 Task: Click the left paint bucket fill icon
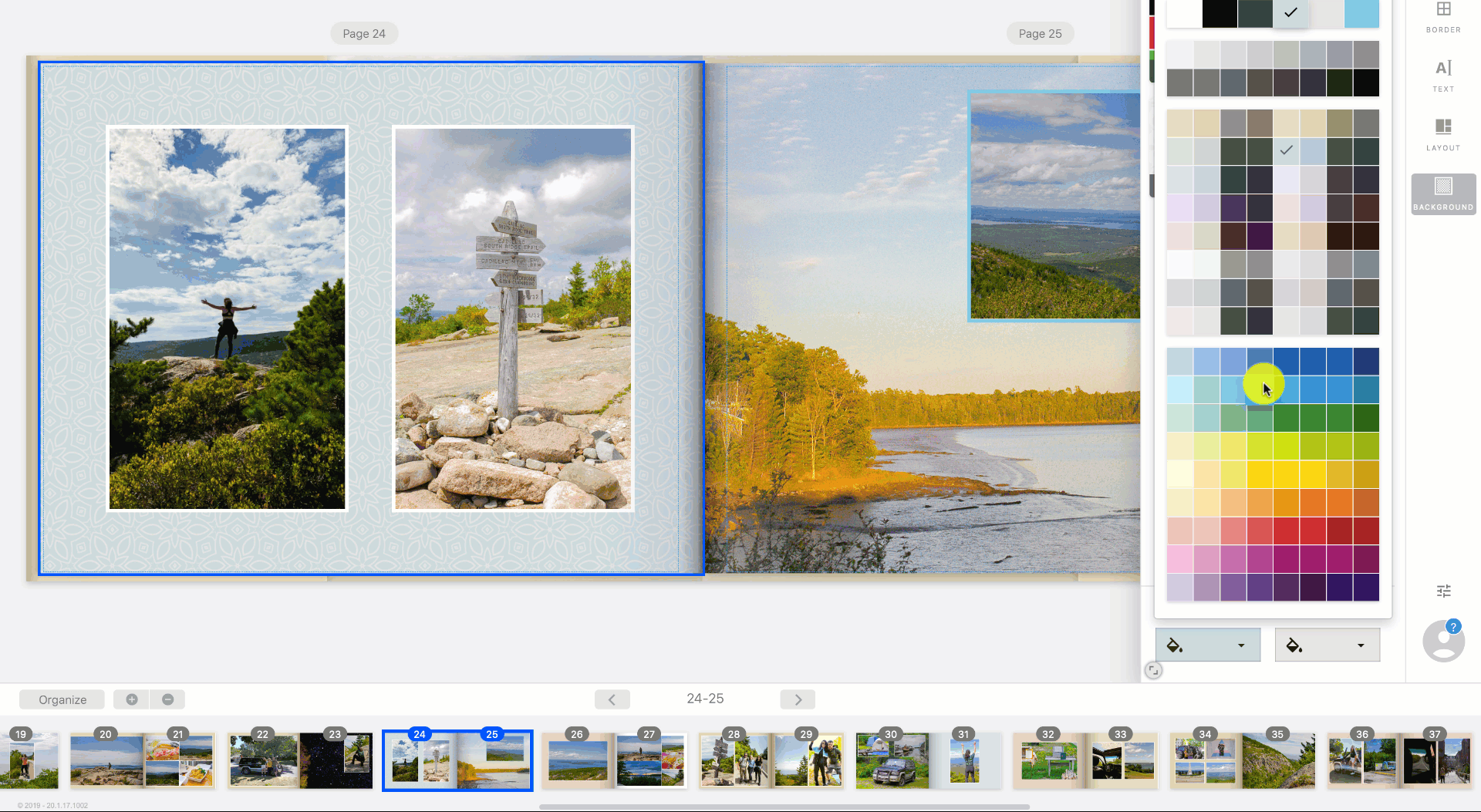(1175, 645)
